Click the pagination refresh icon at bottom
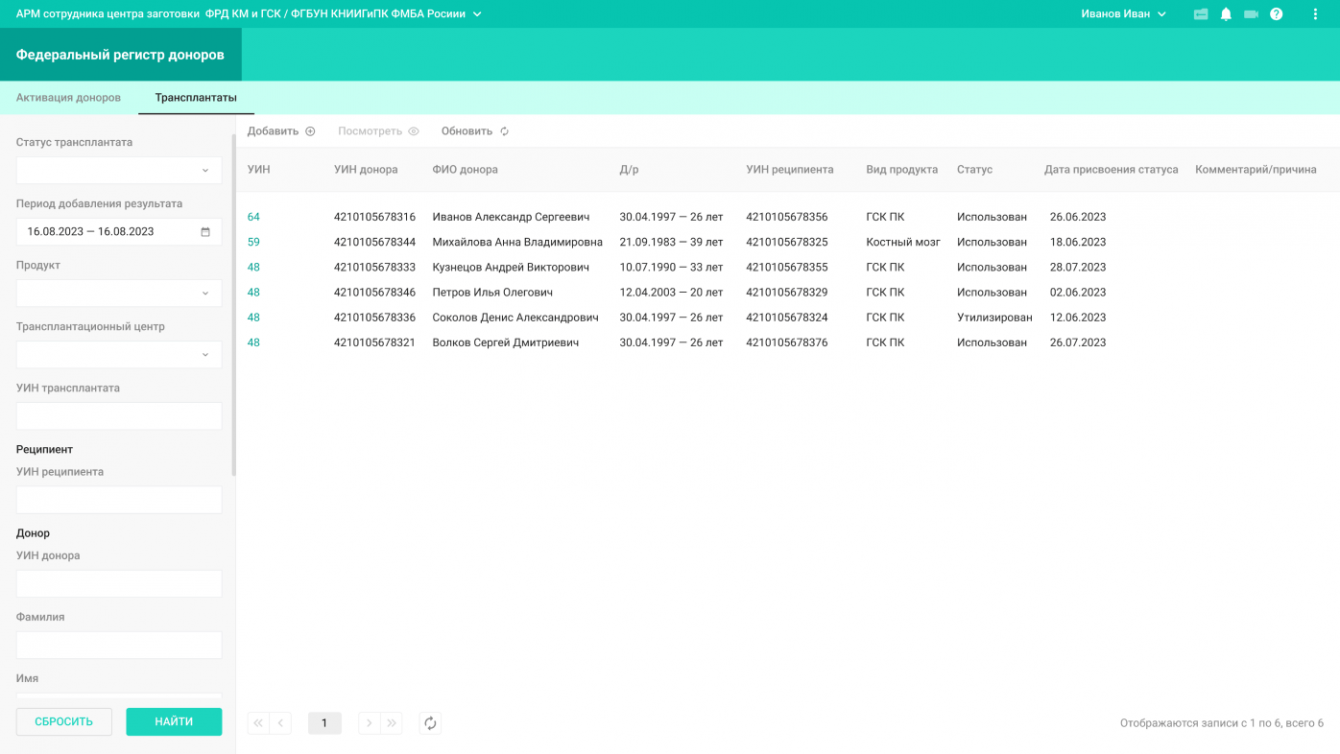Viewport: 1340px width, 754px height. click(x=430, y=723)
